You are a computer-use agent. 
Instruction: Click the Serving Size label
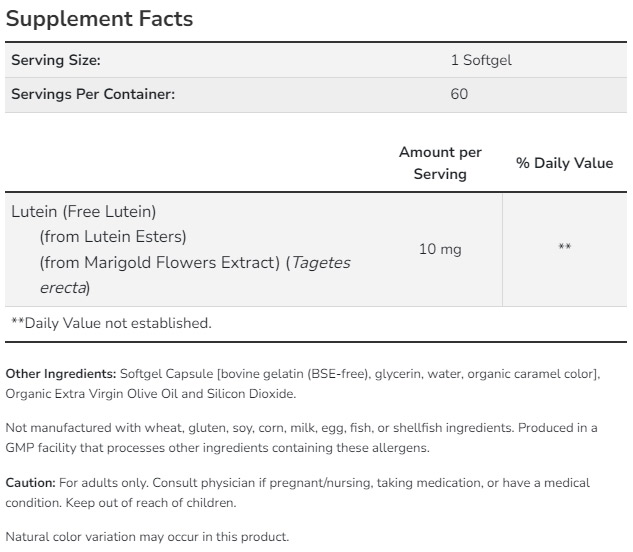point(56,60)
